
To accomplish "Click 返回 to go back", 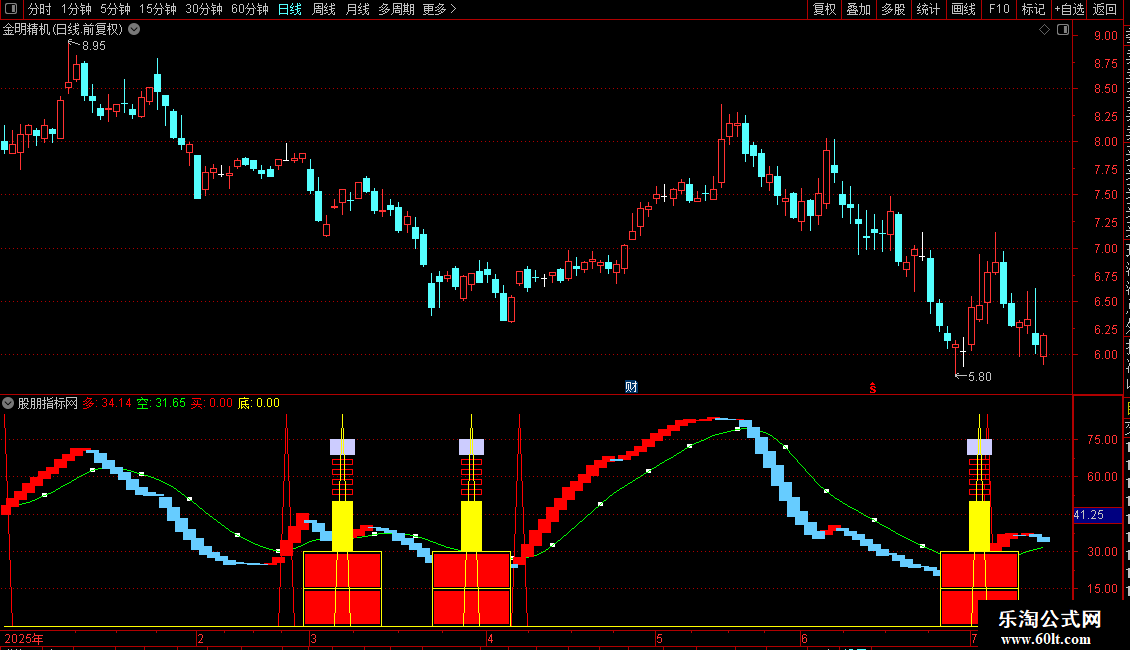I will tap(1104, 9).
